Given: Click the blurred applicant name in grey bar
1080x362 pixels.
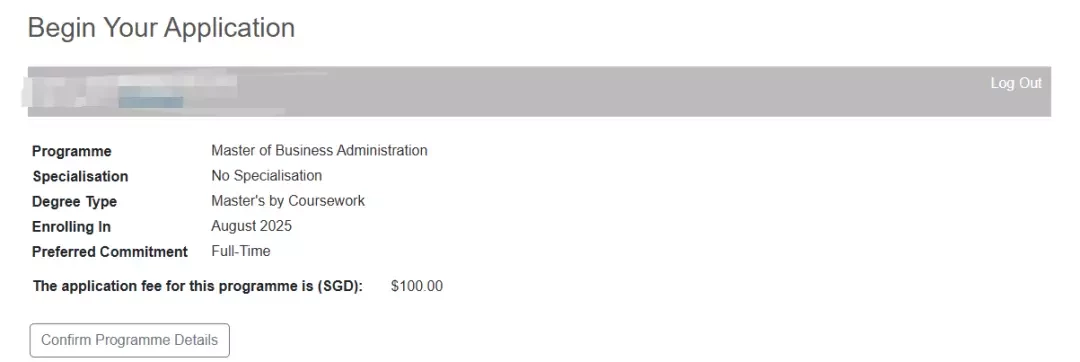Looking at the screenshot, I should pyautogui.click(x=131, y=85).
